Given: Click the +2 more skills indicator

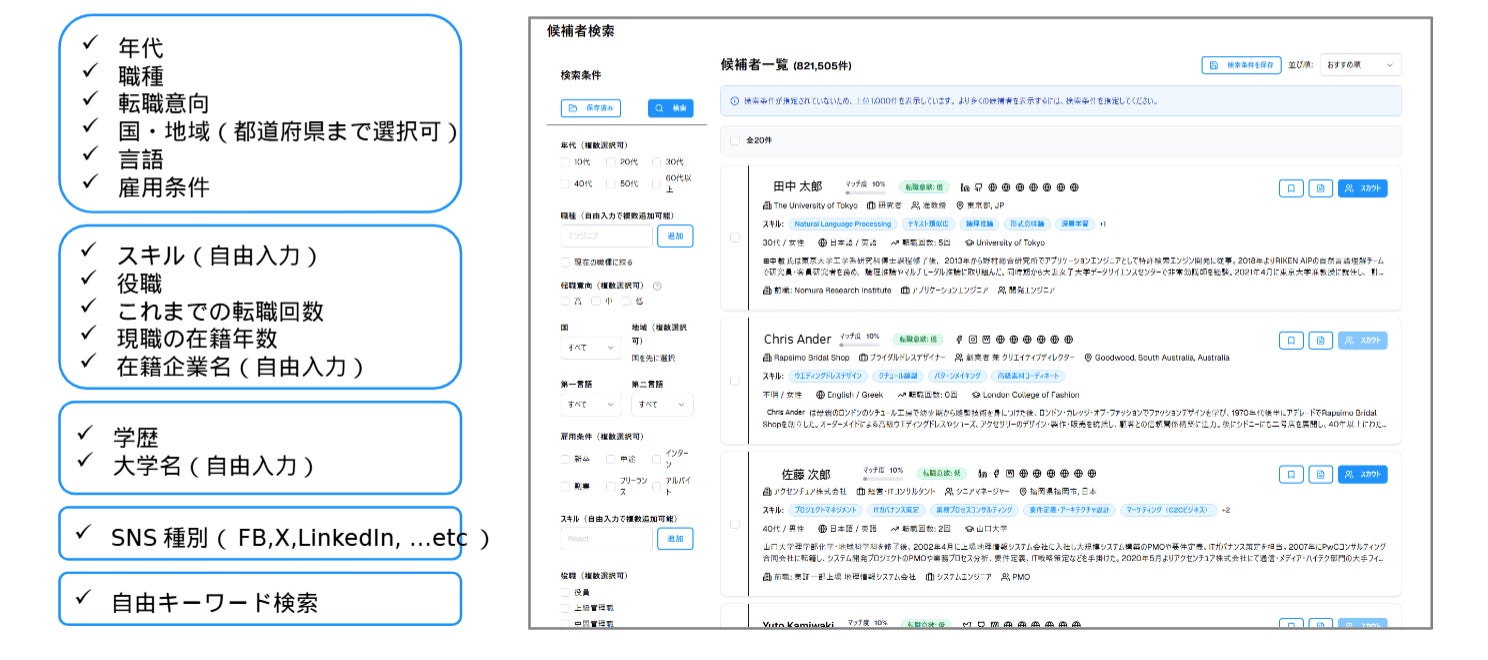Looking at the screenshot, I should [x=1226, y=510].
